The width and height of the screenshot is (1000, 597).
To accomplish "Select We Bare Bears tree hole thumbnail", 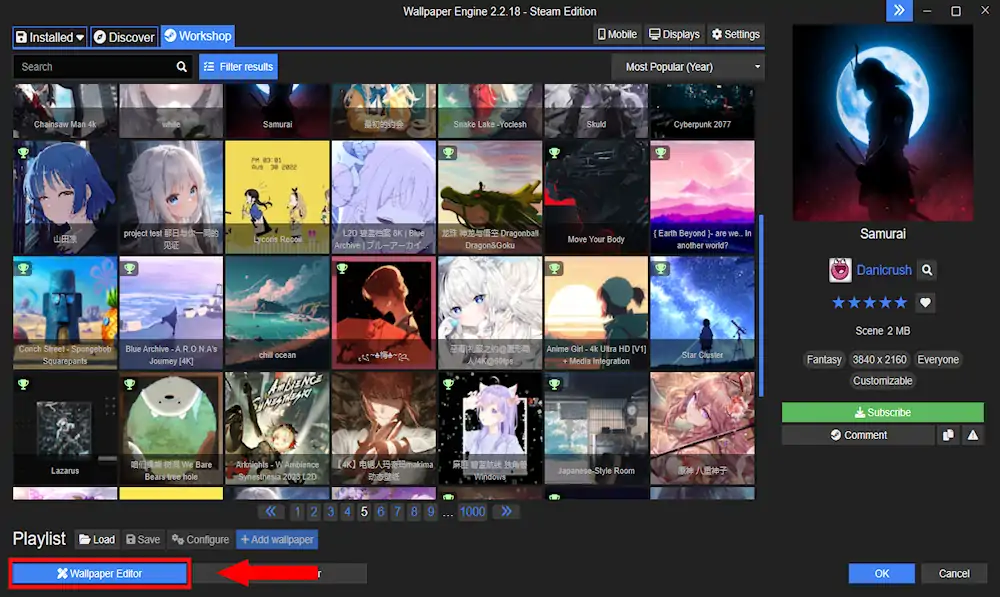I will (171, 428).
